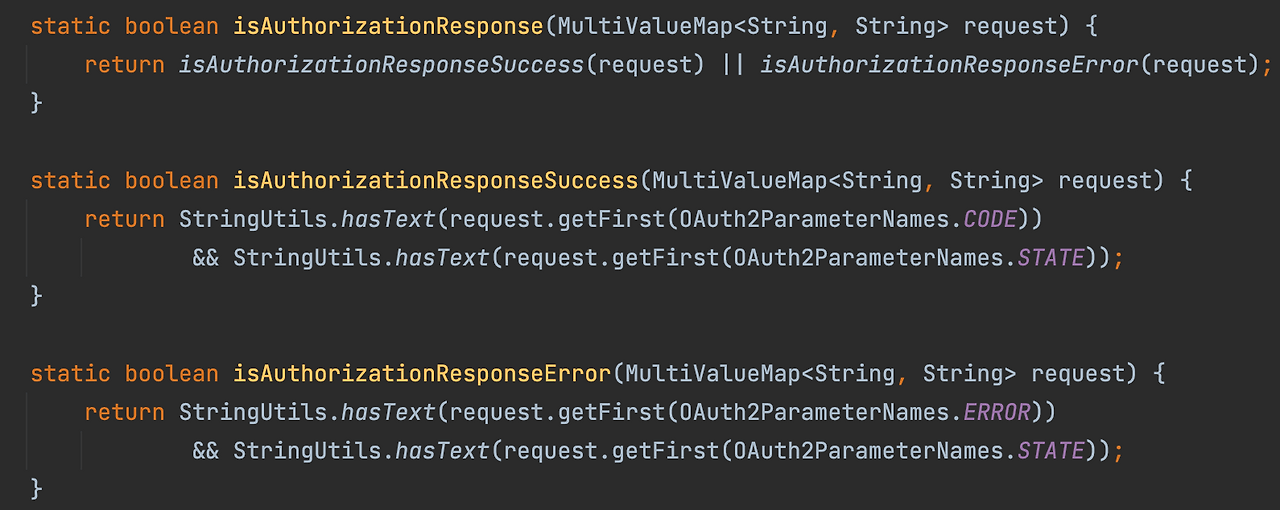The width and height of the screenshot is (1280, 510).
Task: Click the isAuthorizationResponseError call in first return
Action: [x=949, y=65]
